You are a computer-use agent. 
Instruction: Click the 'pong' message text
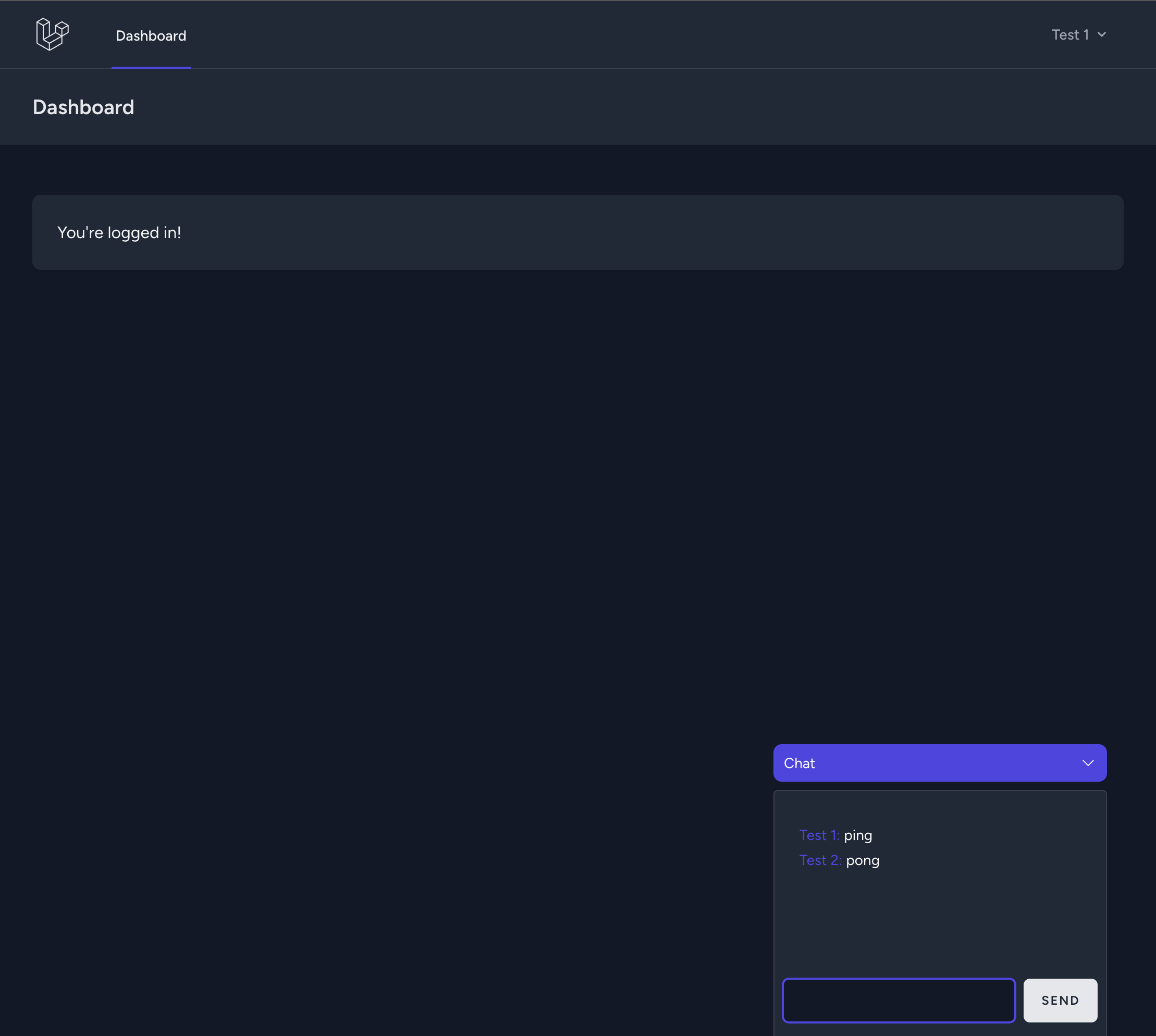(862, 861)
